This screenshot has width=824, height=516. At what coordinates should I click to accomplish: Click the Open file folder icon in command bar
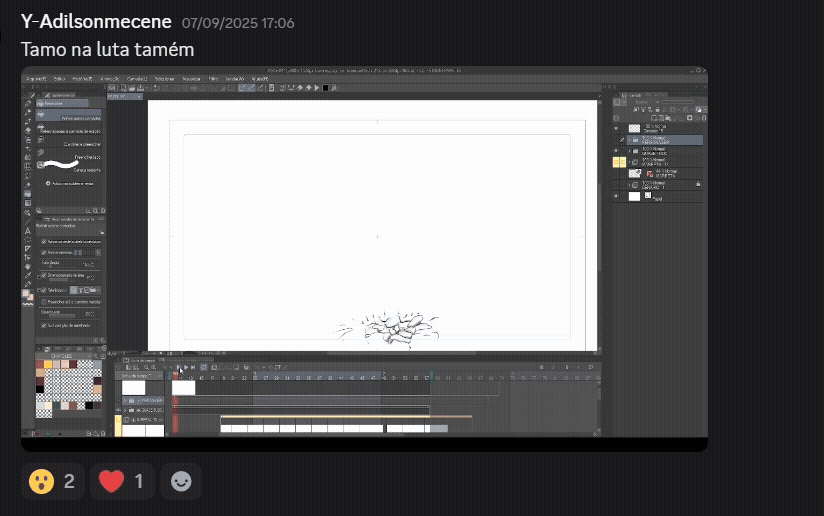(x=132, y=88)
